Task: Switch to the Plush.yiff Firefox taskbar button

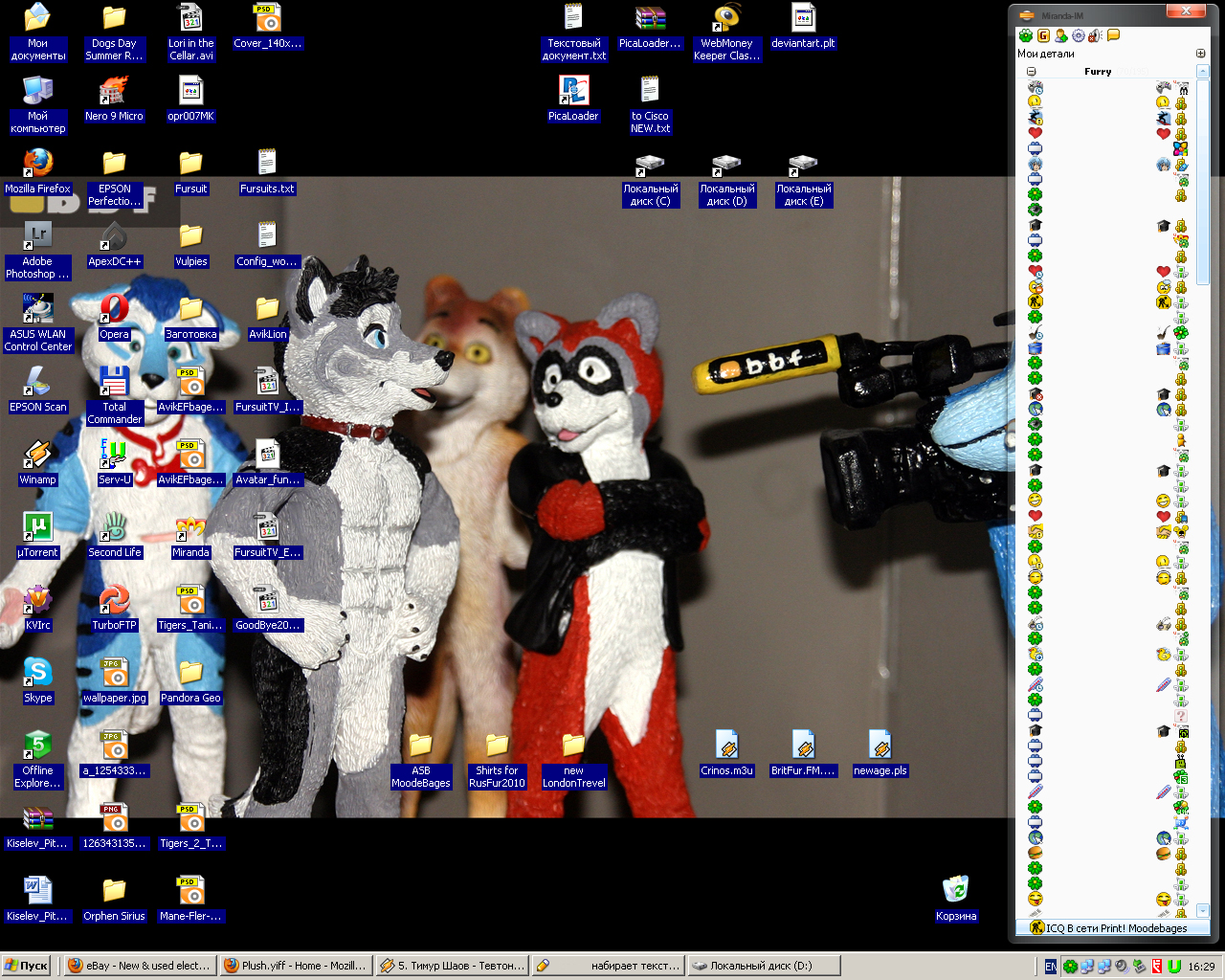Action: click(x=295, y=966)
